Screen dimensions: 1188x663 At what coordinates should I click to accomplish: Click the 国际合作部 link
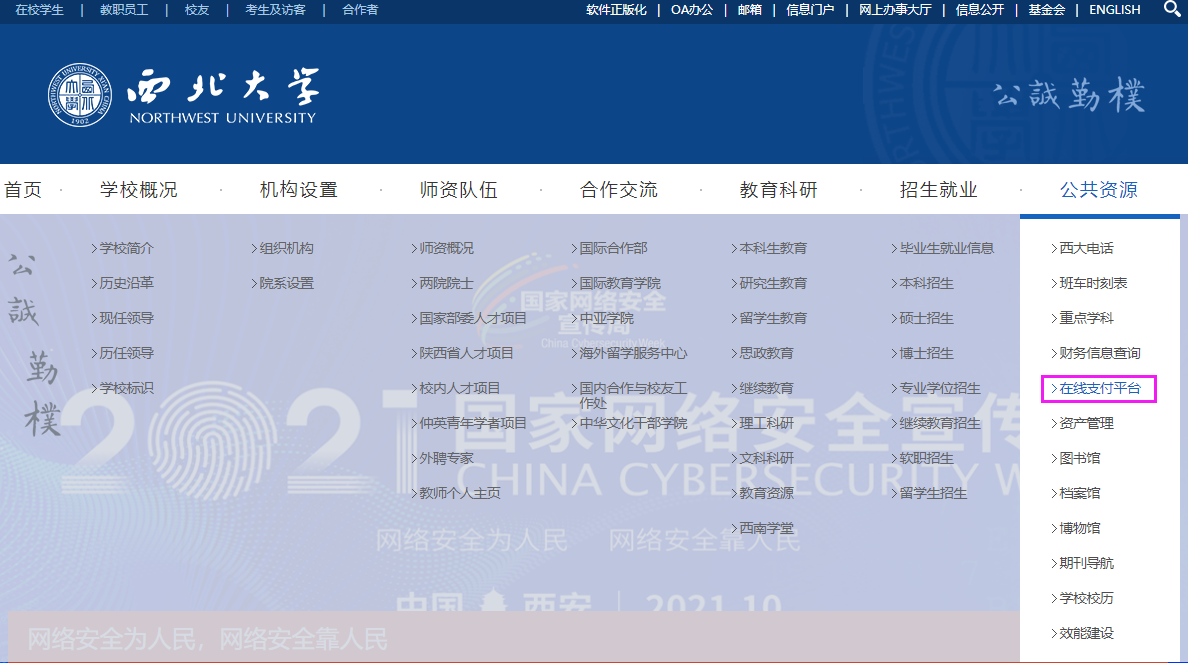click(x=612, y=248)
